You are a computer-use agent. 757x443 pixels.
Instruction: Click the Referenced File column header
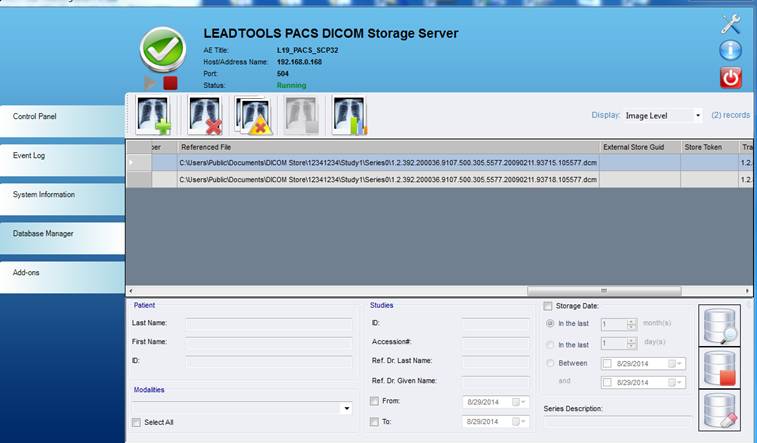(388, 147)
